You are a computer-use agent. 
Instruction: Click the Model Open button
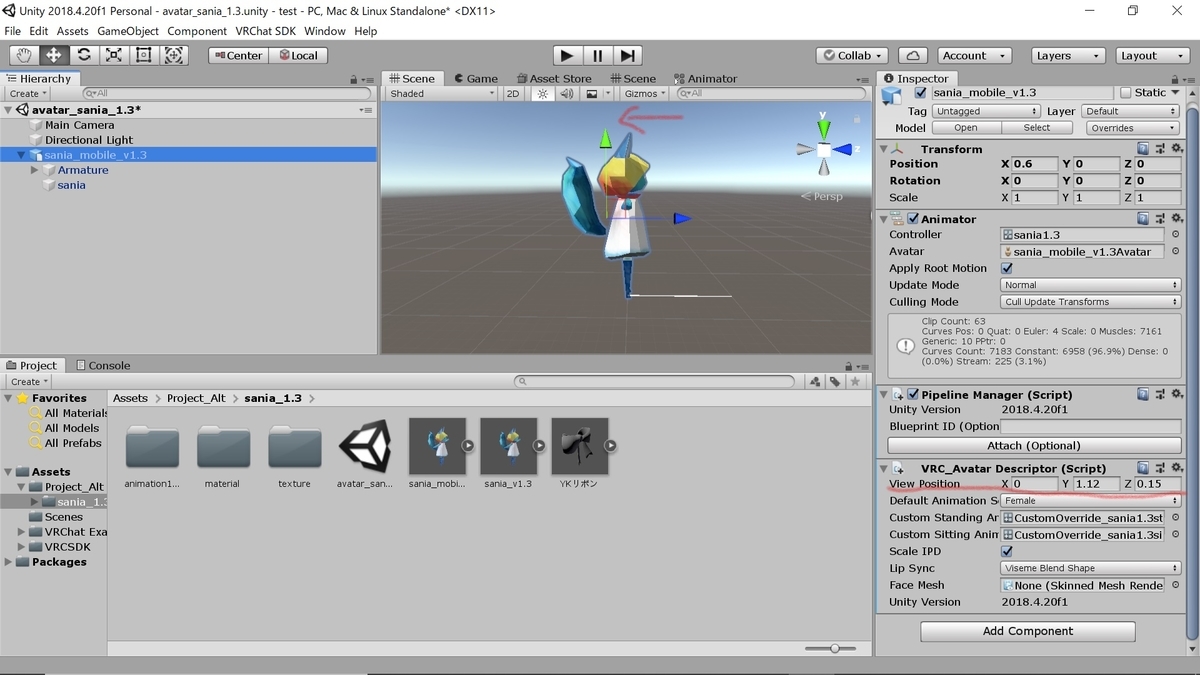point(965,128)
